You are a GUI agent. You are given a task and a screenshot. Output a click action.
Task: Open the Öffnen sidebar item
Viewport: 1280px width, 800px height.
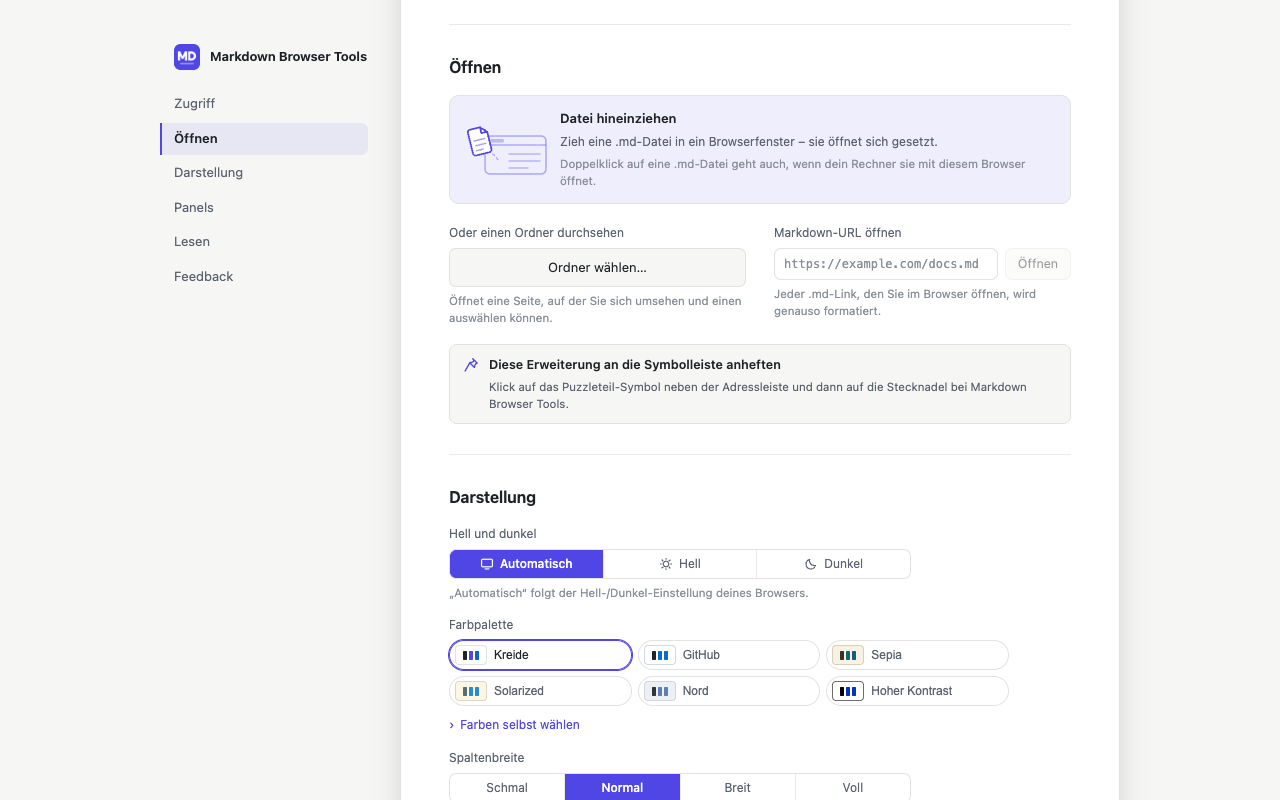264,139
